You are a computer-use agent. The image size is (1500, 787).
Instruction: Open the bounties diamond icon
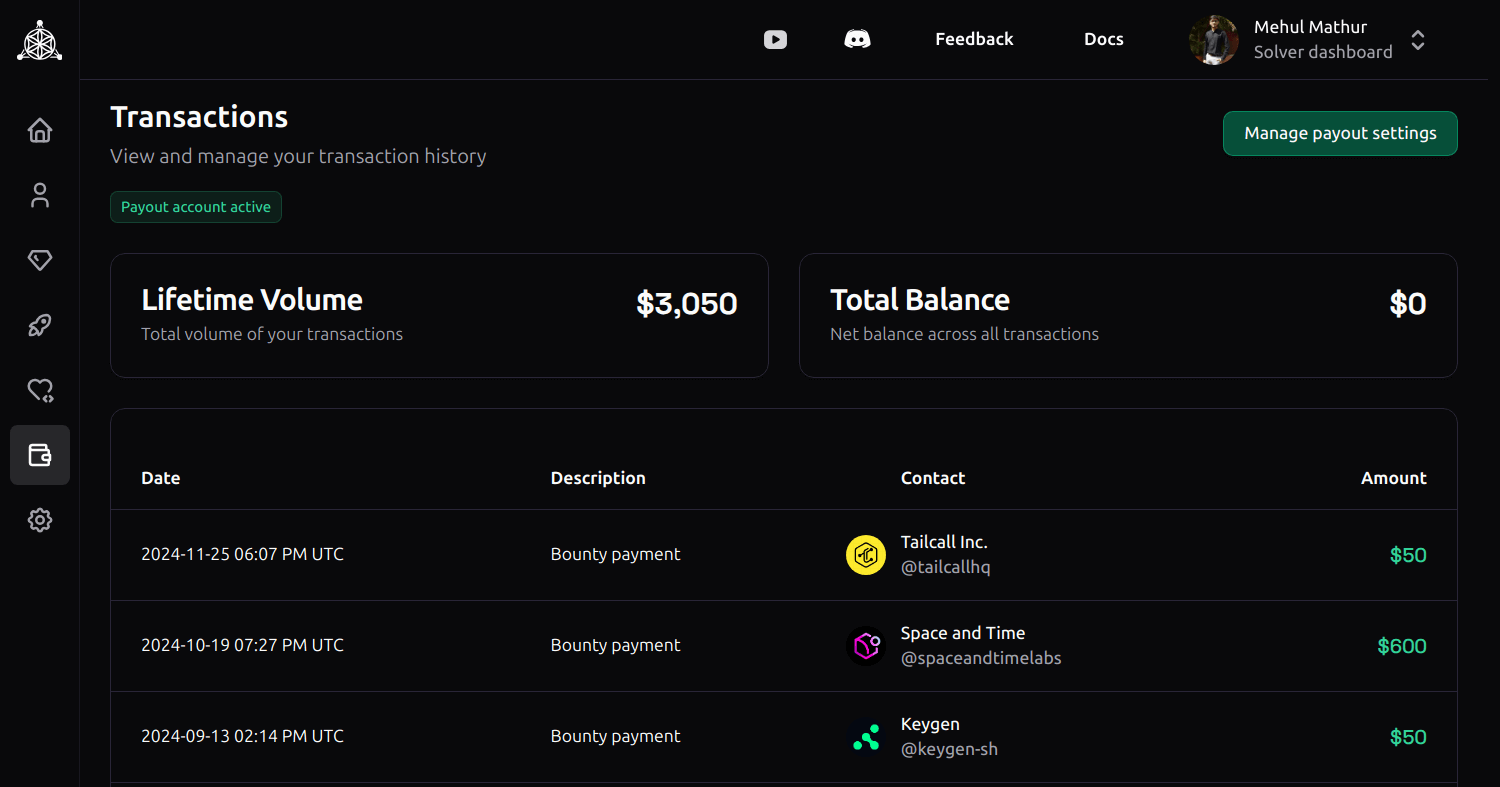pyautogui.click(x=40, y=260)
